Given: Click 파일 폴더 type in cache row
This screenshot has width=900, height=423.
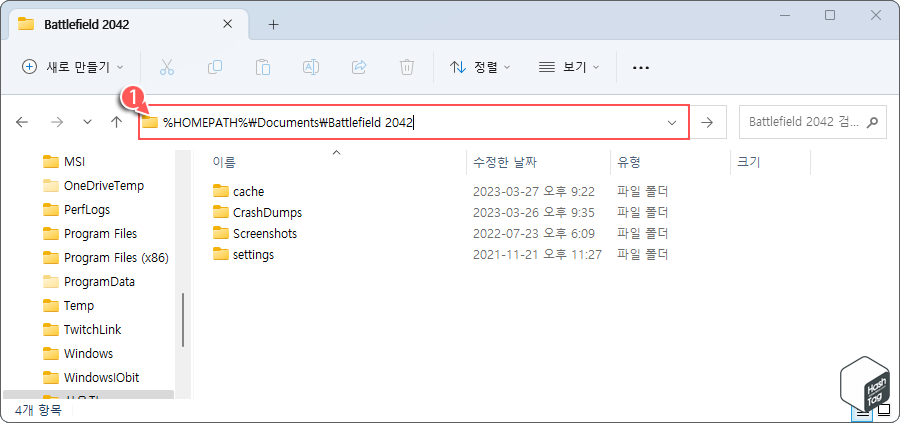Looking at the screenshot, I should click(x=643, y=192).
